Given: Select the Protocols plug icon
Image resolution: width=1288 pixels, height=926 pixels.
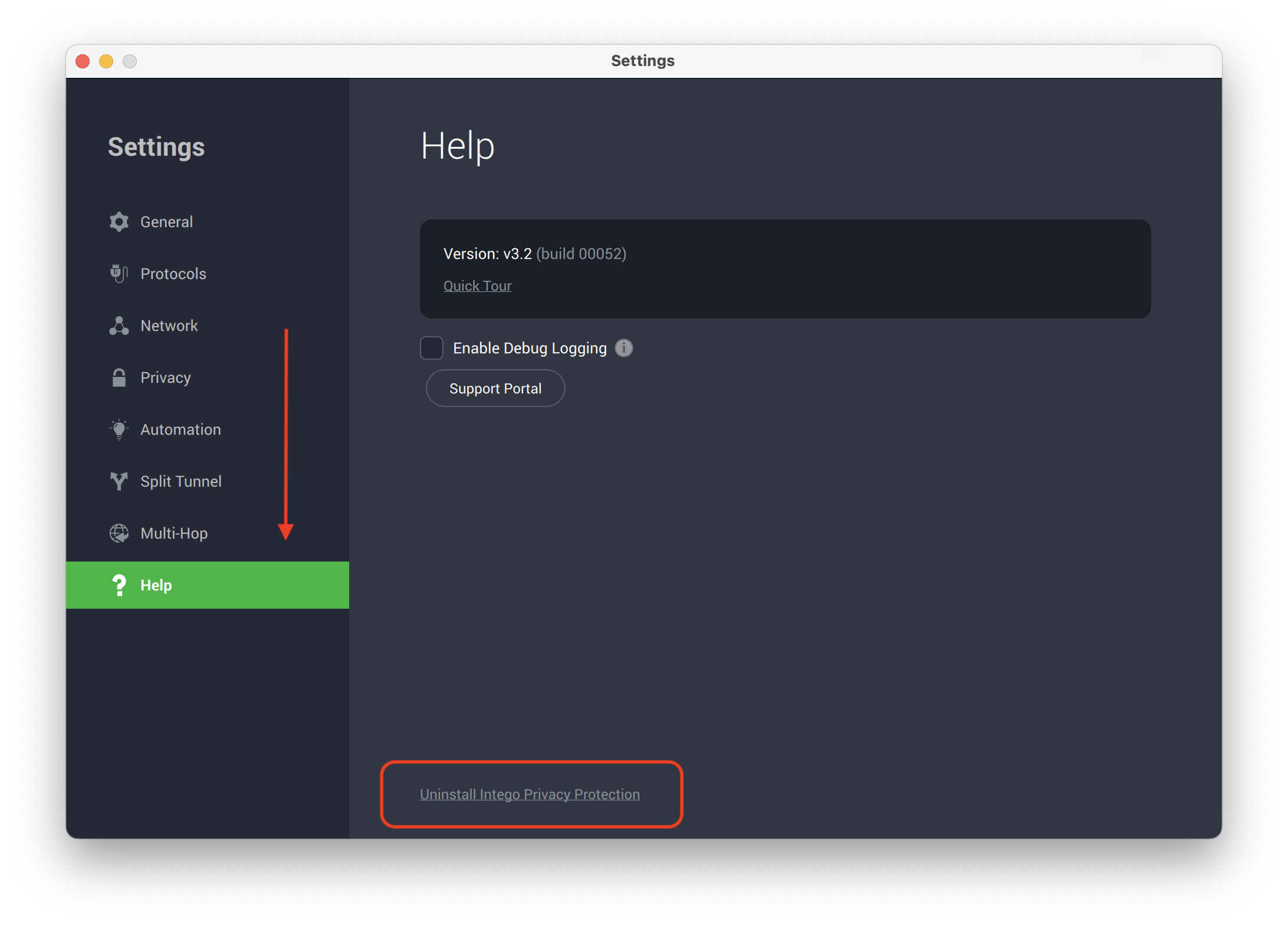Looking at the screenshot, I should [x=119, y=274].
